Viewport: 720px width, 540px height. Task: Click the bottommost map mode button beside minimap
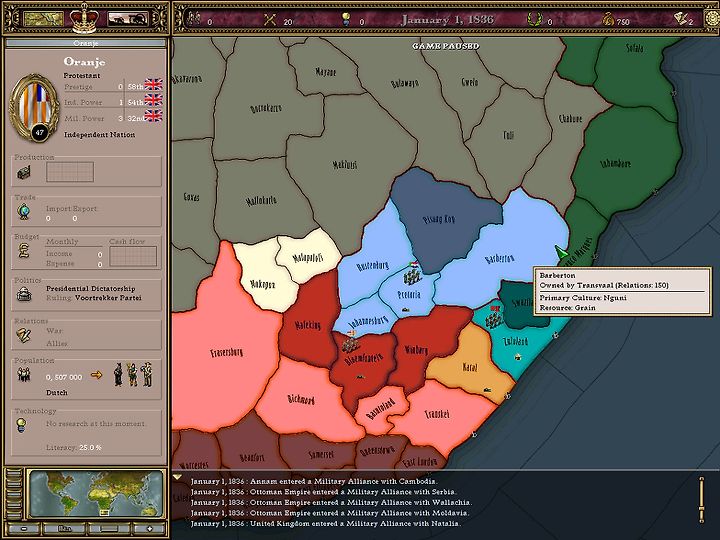tap(14, 515)
